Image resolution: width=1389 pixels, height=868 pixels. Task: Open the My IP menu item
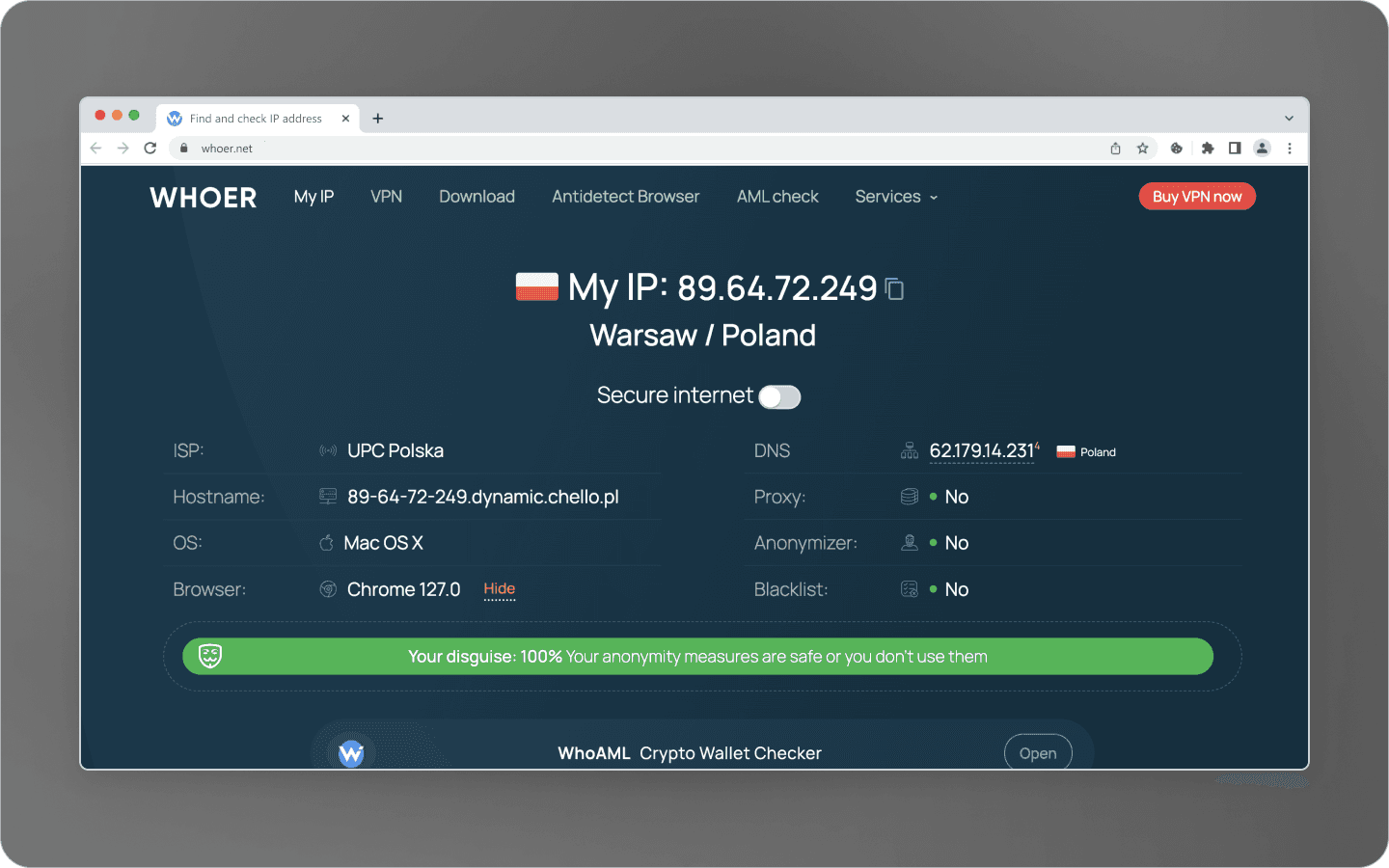click(x=313, y=197)
